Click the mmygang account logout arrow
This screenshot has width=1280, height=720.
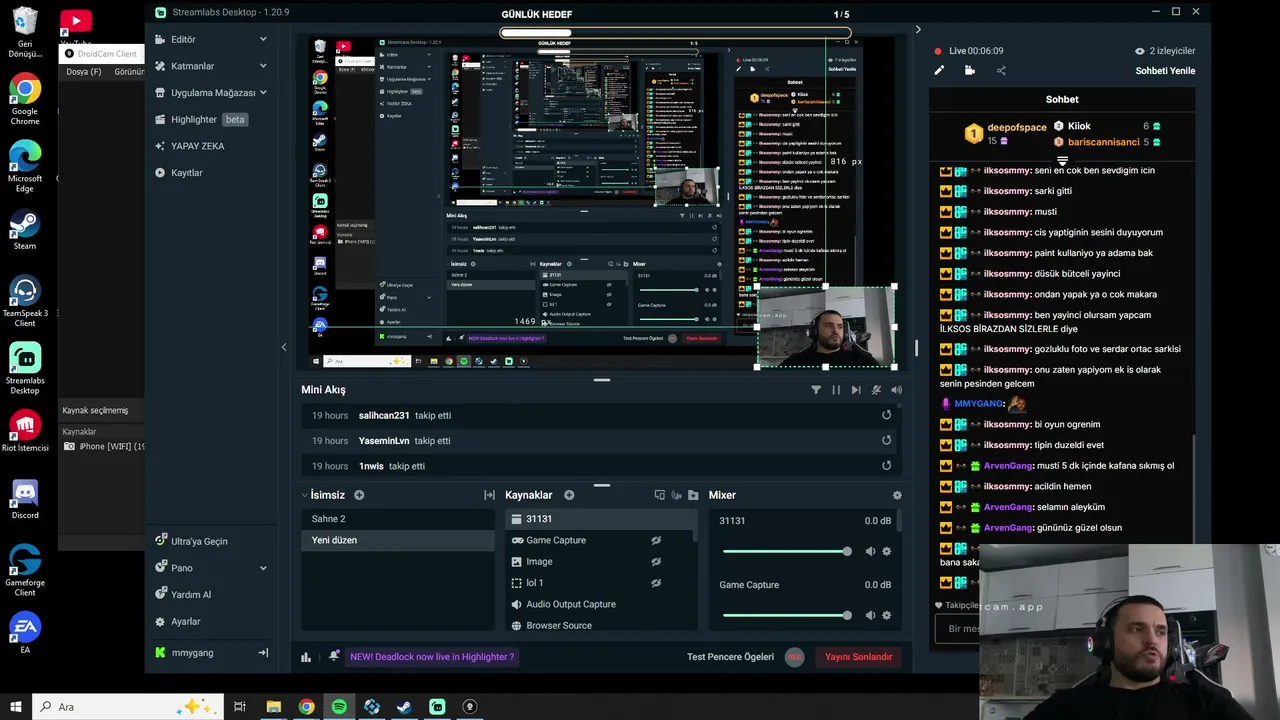pyautogui.click(x=263, y=653)
